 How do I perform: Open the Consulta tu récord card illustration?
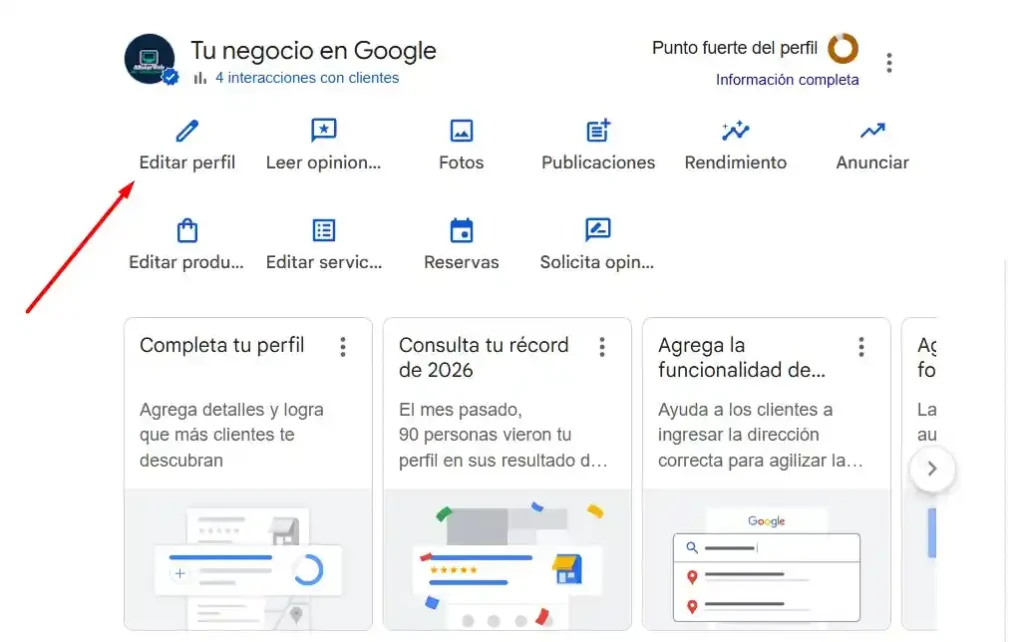507,560
